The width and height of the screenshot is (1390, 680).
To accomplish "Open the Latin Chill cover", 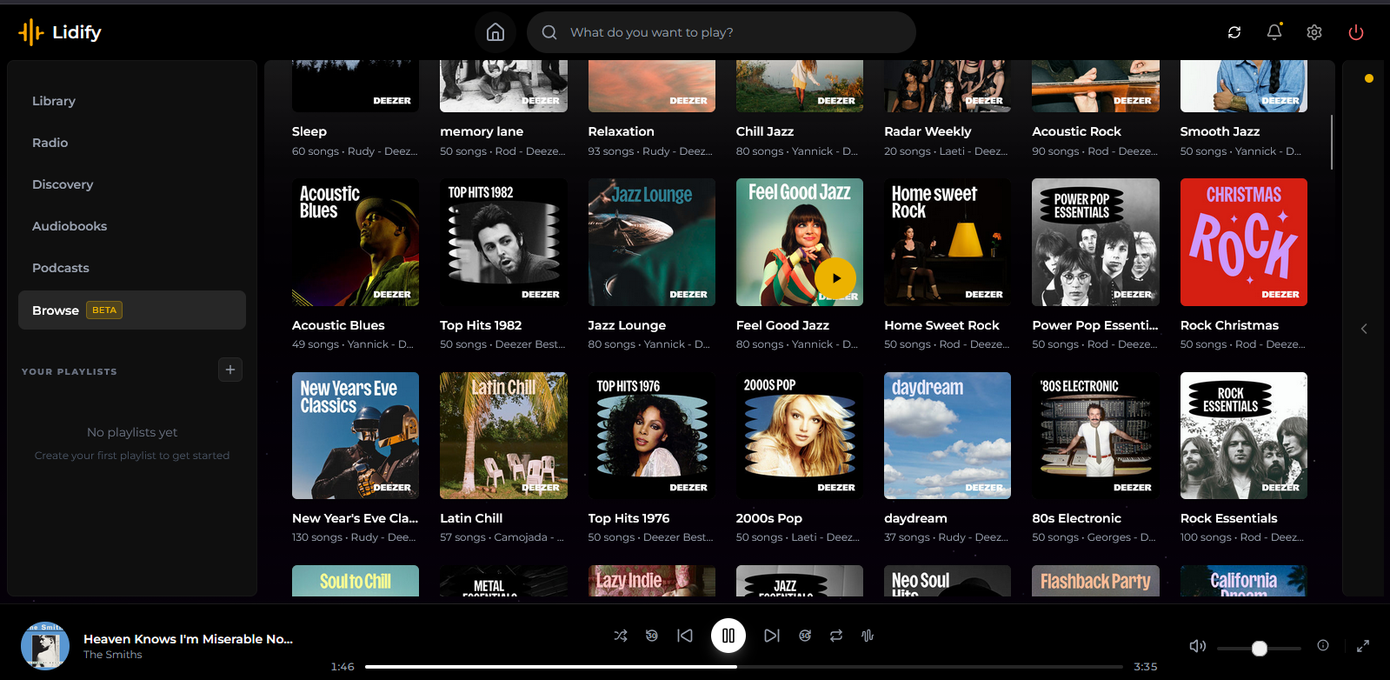I will 504,436.
